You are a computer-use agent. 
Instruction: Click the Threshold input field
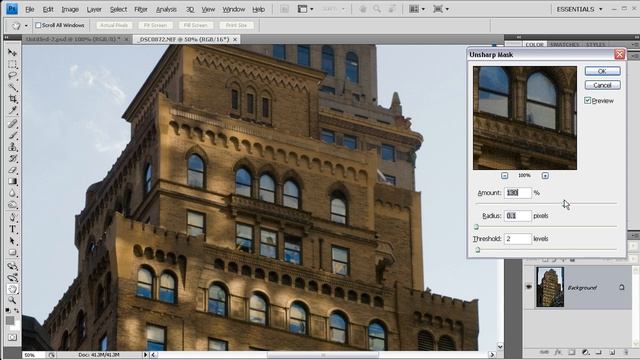(x=518, y=238)
